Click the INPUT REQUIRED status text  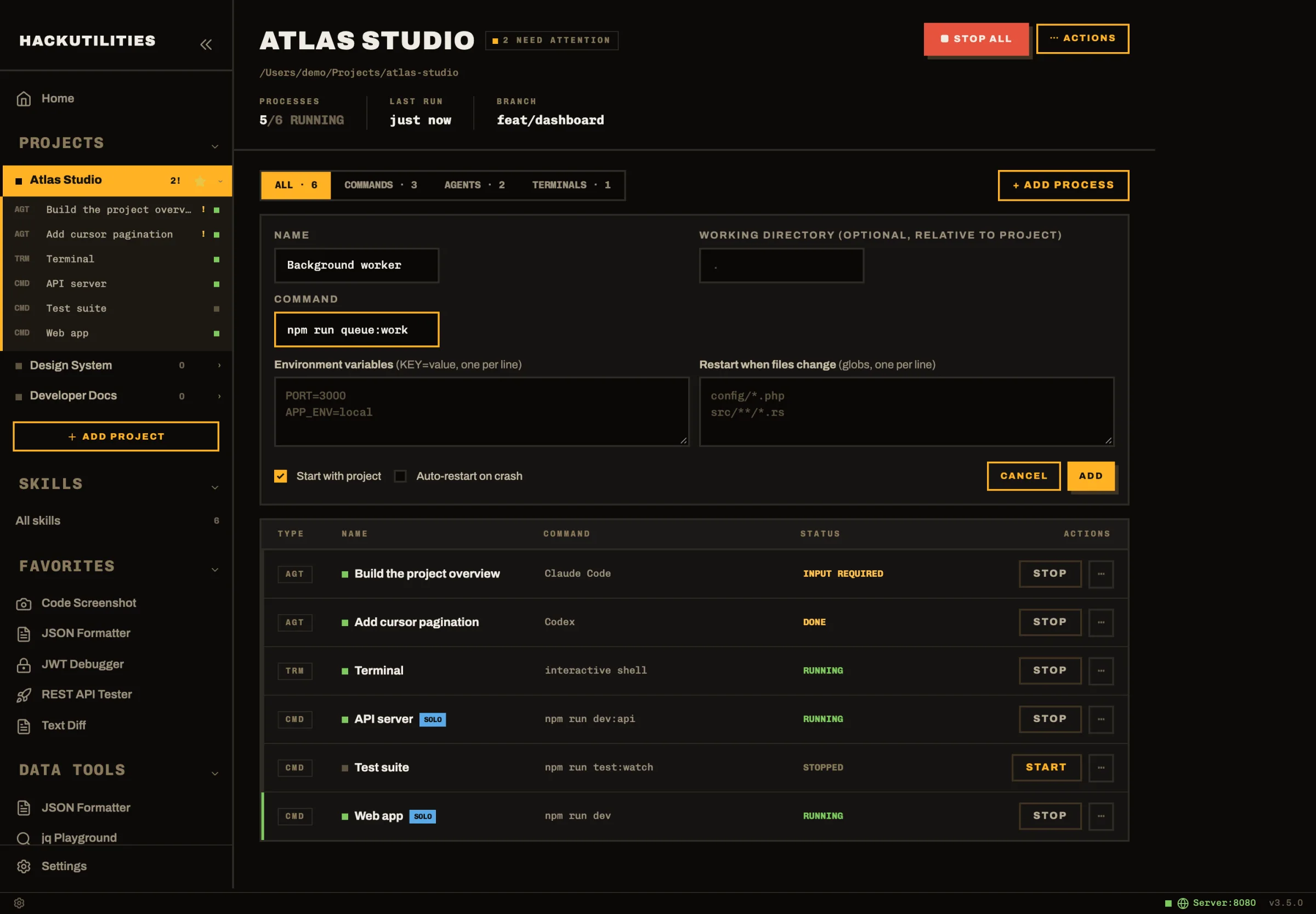tap(842, 574)
